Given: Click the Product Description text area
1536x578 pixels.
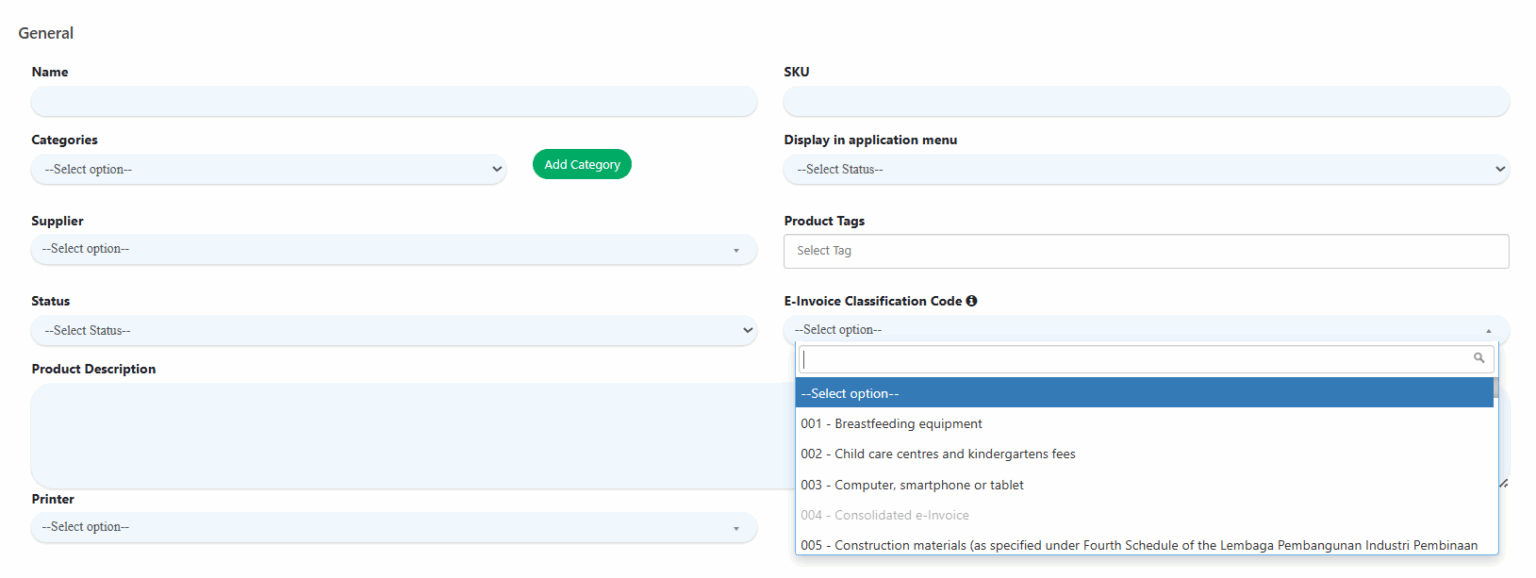Looking at the screenshot, I should [393, 435].
